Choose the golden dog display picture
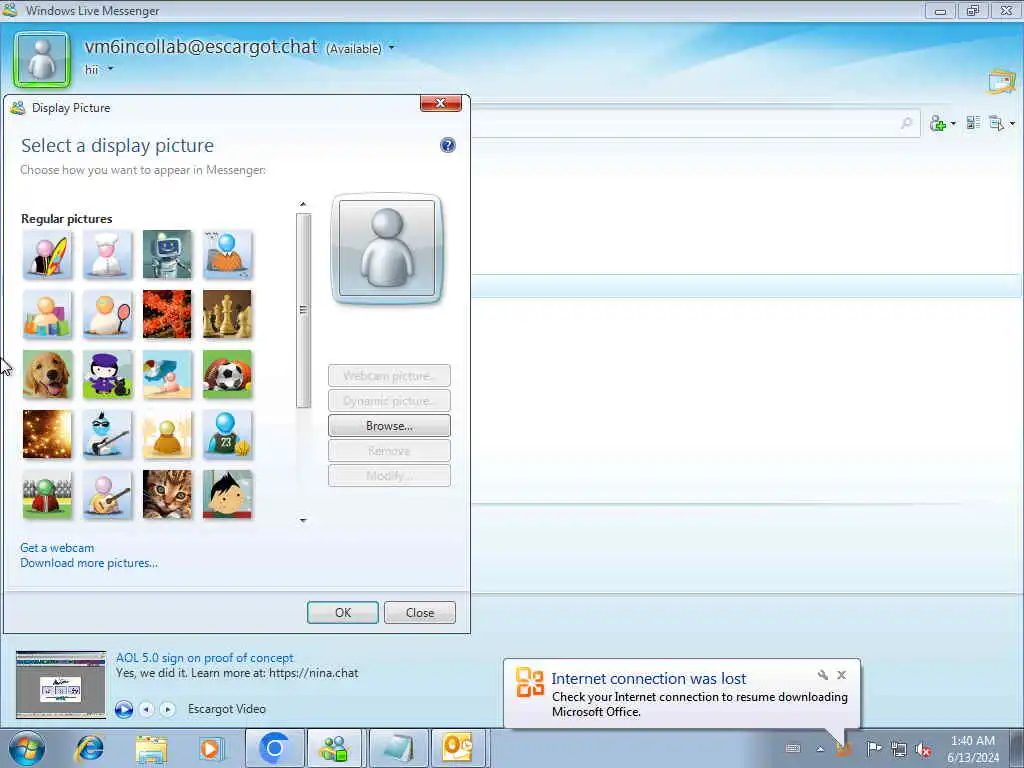Screen dimensions: 1024x768 [47, 375]
